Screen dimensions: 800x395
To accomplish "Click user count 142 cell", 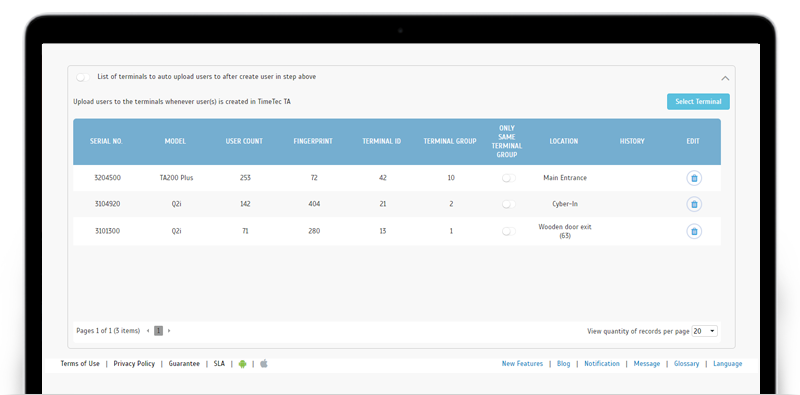I will [x=245, y=204].
